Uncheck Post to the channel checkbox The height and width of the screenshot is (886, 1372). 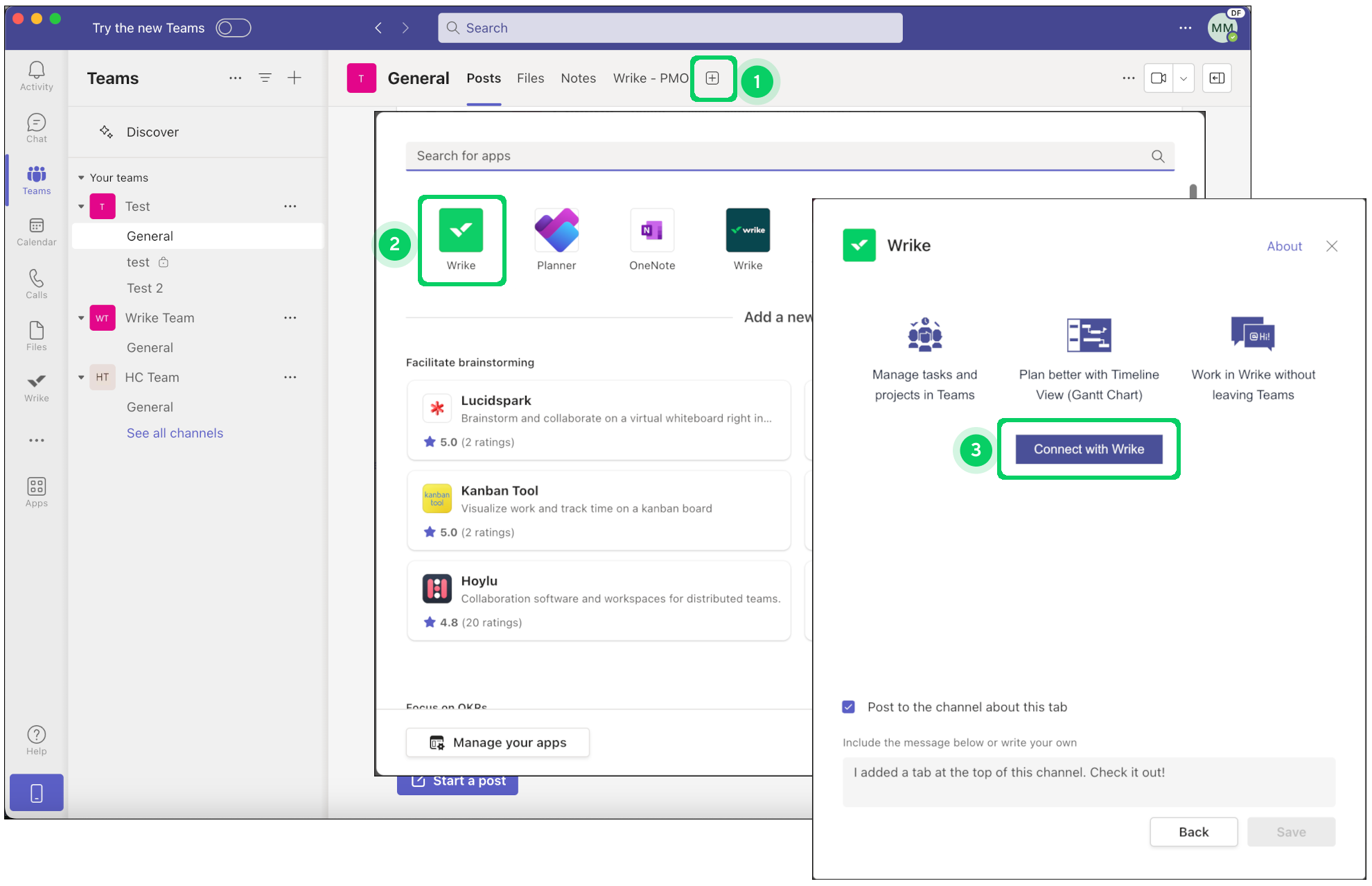[849, 707]
